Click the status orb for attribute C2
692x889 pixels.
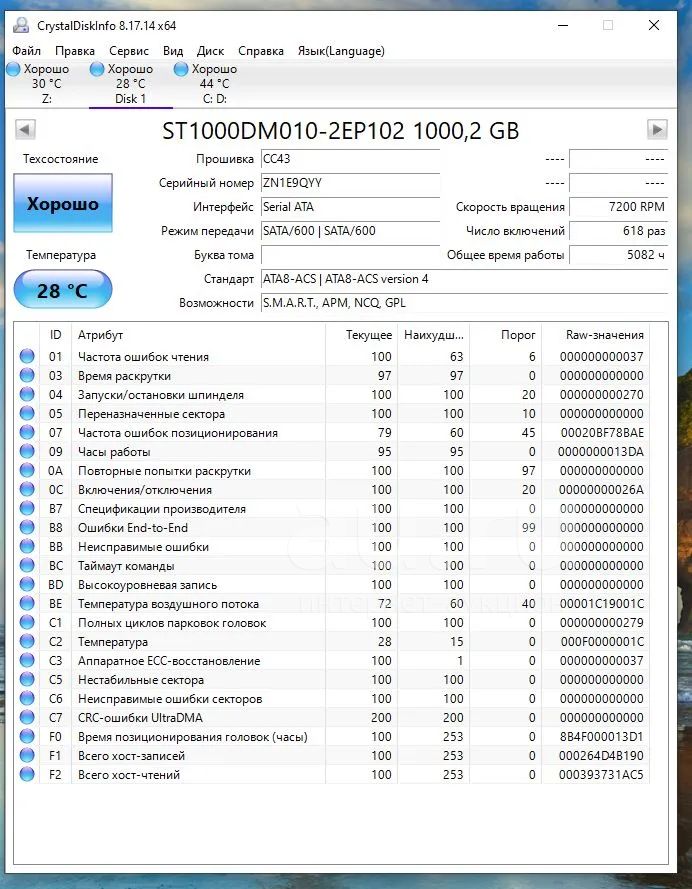pyautogui.click(x=27, y=641)
